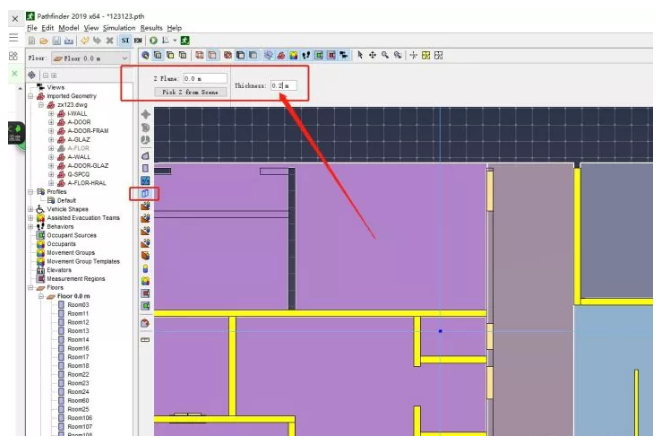
Task: Click the grey X delete icon
Action: coord(110,40)
